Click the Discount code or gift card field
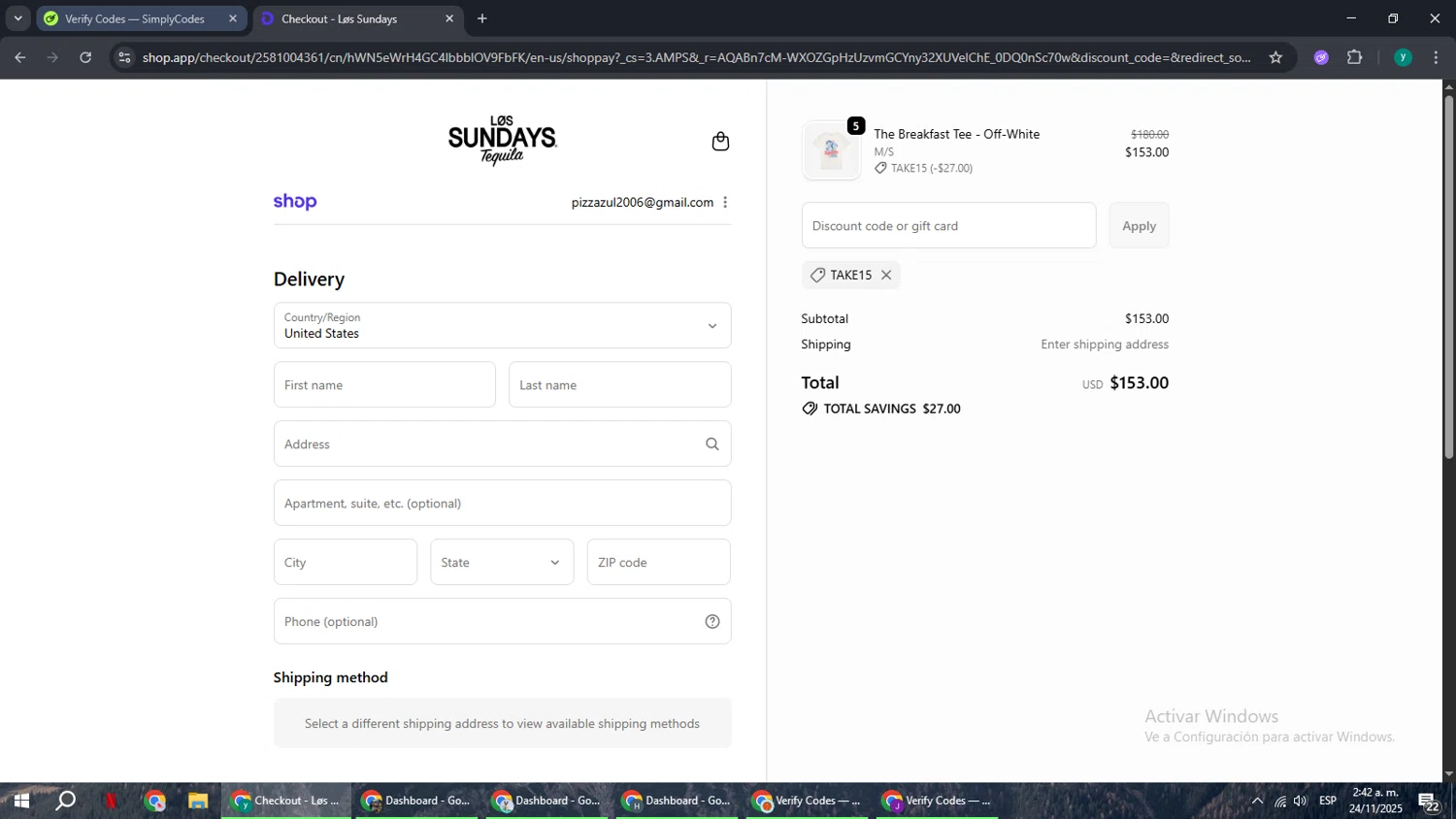Viewport: 1456px width, 819px height. (948, 225)
